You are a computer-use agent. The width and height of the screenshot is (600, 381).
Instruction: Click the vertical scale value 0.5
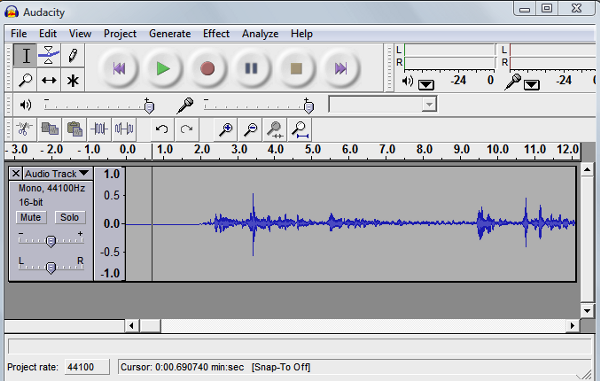pyautogui.click(x=112, y=195)
